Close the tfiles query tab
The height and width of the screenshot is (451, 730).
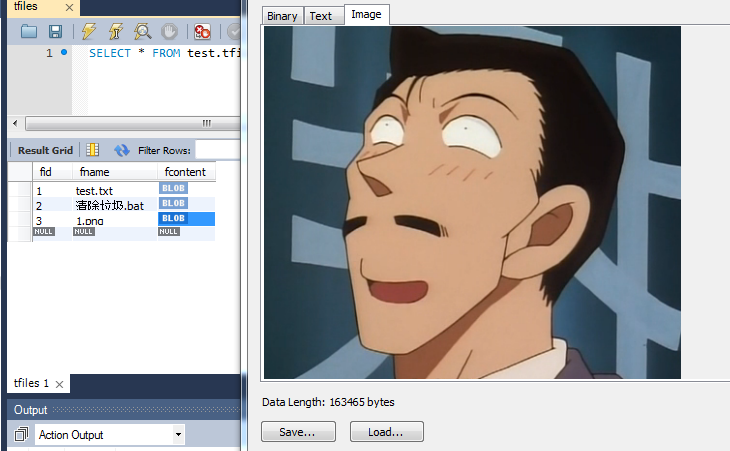(69, 7)
